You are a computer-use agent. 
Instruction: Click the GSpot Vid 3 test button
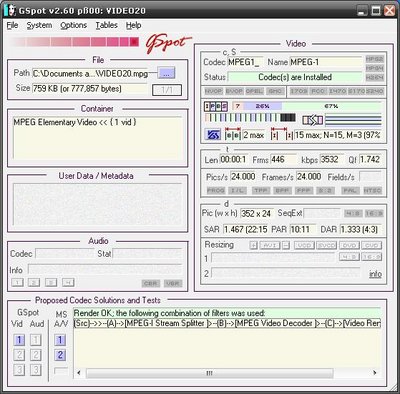coord(19,370)
